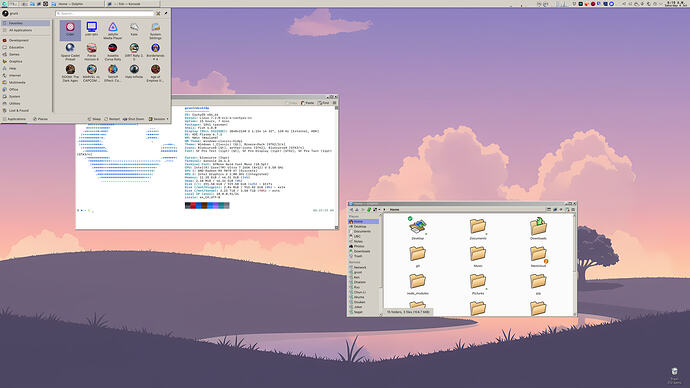Click the terminal color palette strip
Screen dimensions: 690x388
(207, 205)
